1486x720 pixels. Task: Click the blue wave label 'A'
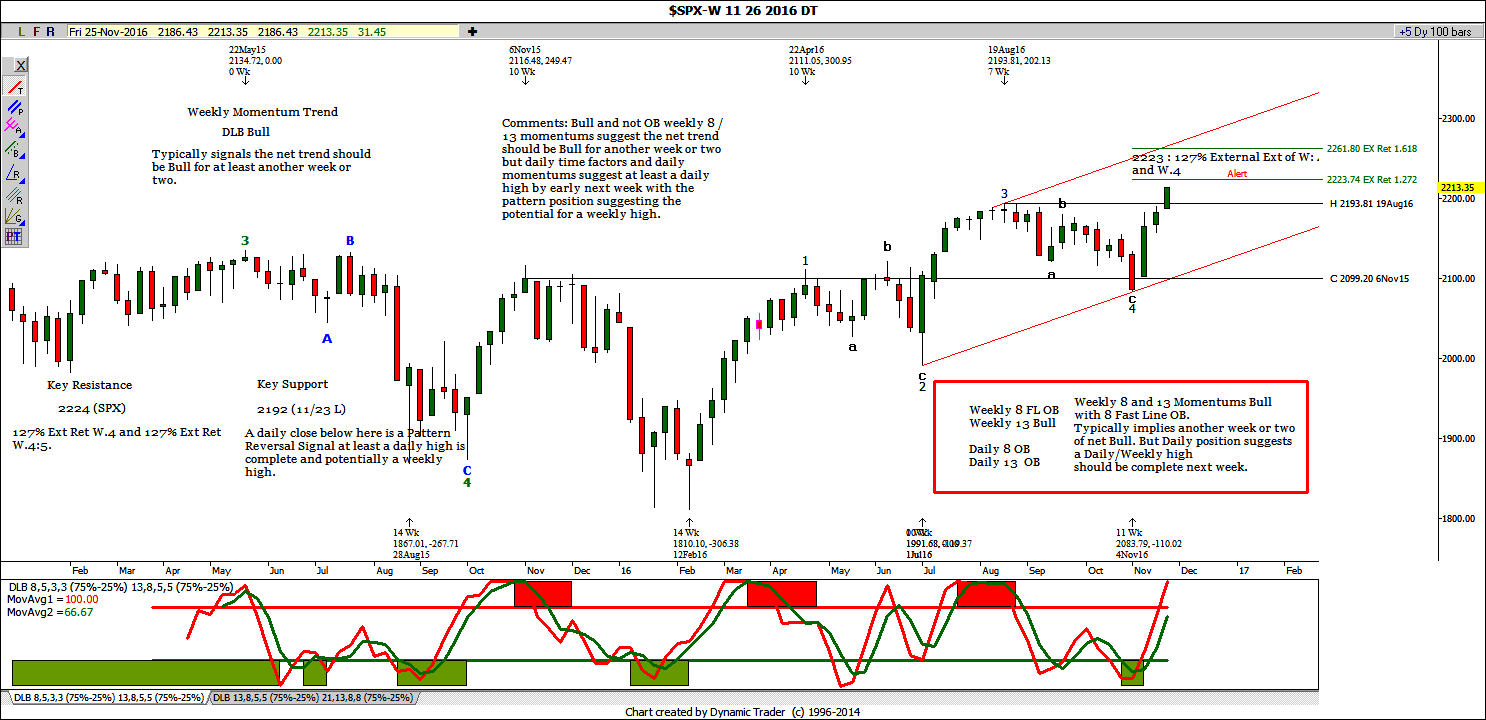click(327, 339)
